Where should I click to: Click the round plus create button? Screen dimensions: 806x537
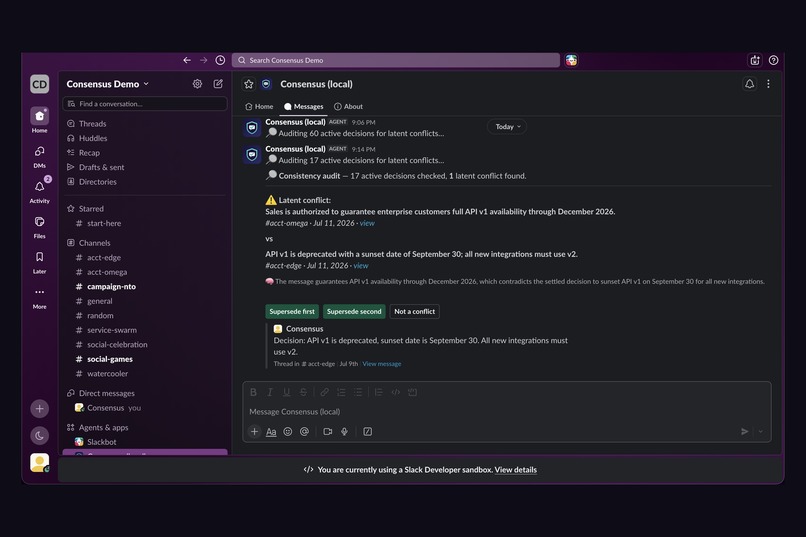tap(40, 409)
